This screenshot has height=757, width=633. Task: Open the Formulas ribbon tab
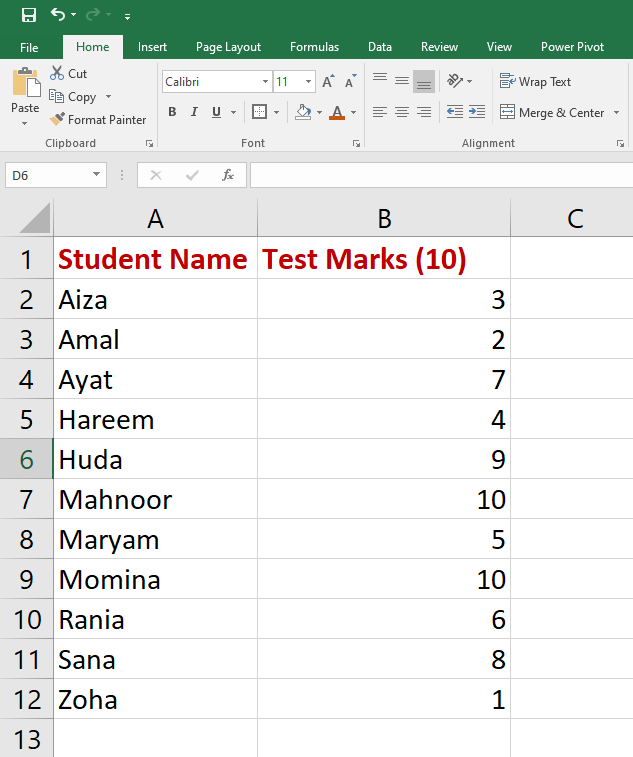click(x=314, y=47)
